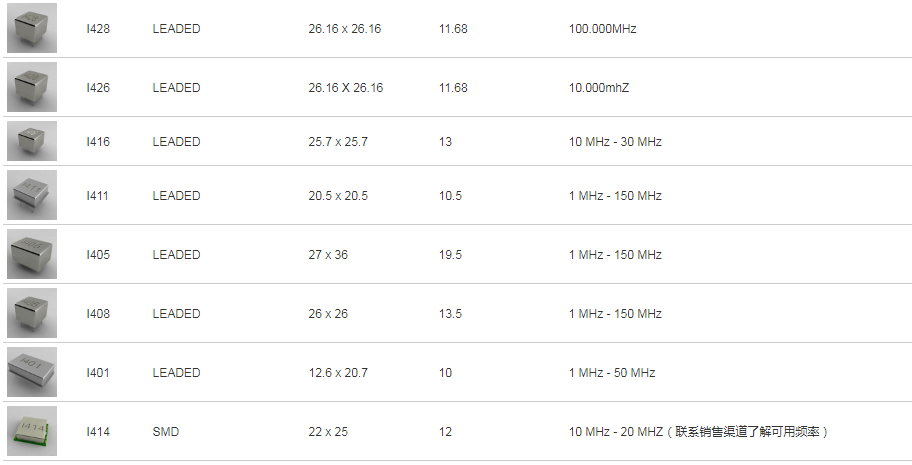This screenshot has width=912, height=465.
Task: Click the I408 model number
Action: (98, 314)
